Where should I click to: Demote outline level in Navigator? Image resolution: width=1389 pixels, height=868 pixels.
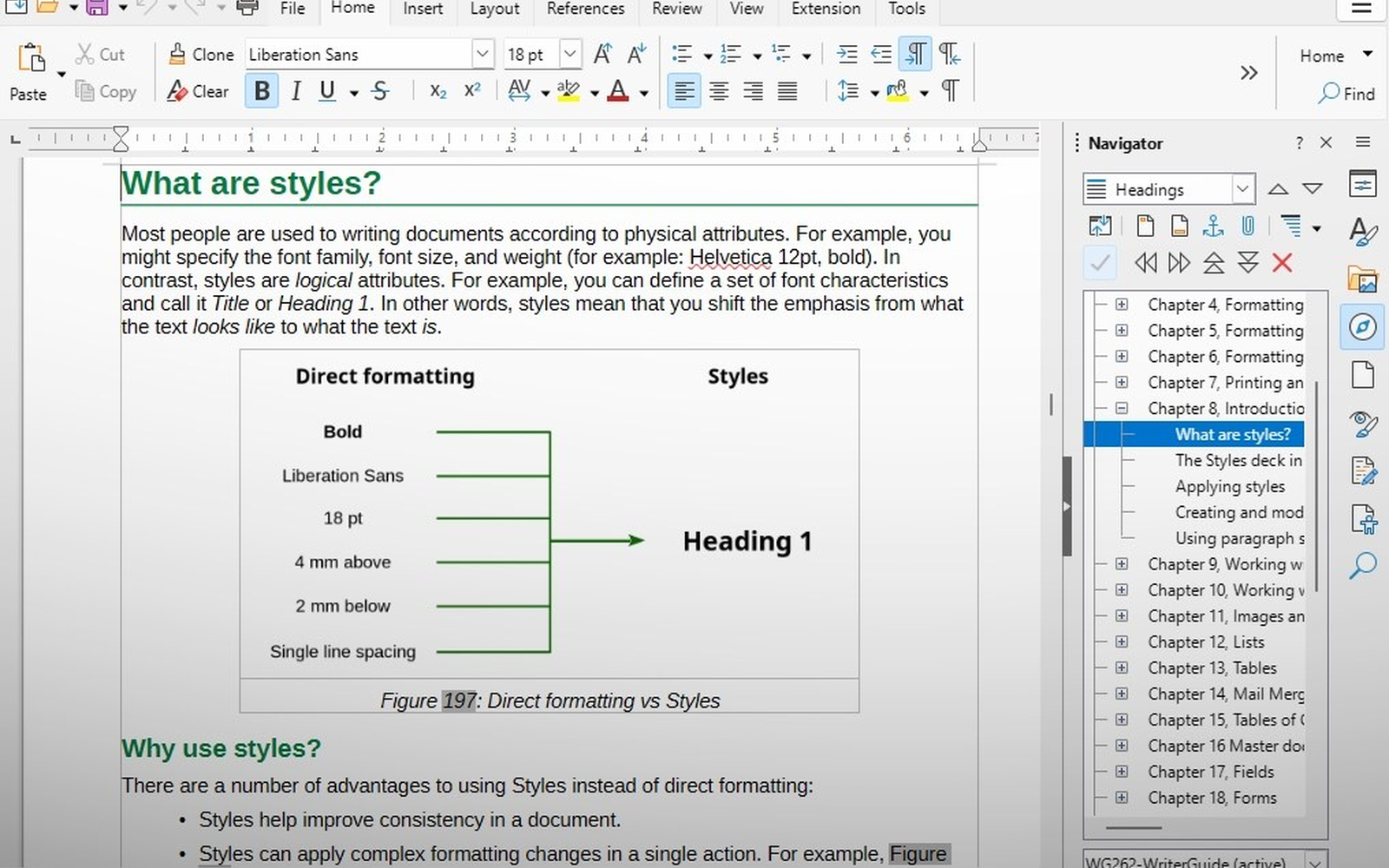point(1179,263)
